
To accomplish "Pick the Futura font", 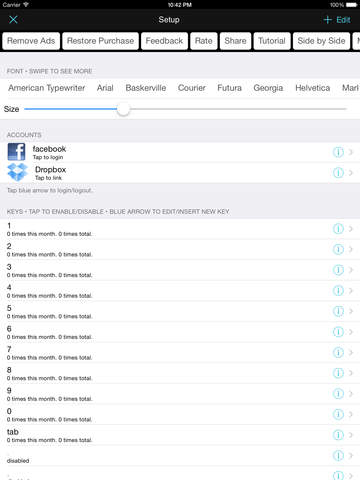I will [x=229, y=88].
